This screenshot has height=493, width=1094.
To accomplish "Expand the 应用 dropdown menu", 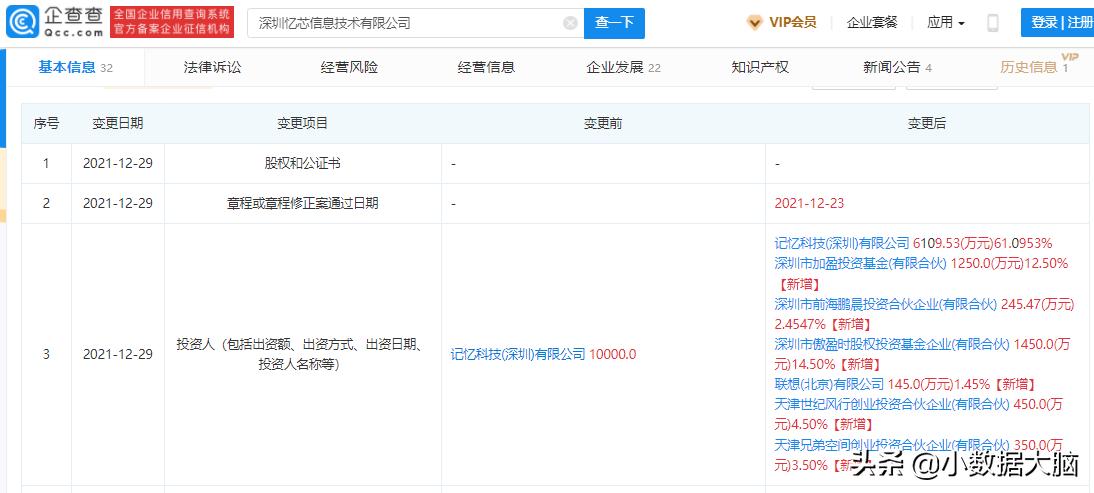I will click(946, 22).
